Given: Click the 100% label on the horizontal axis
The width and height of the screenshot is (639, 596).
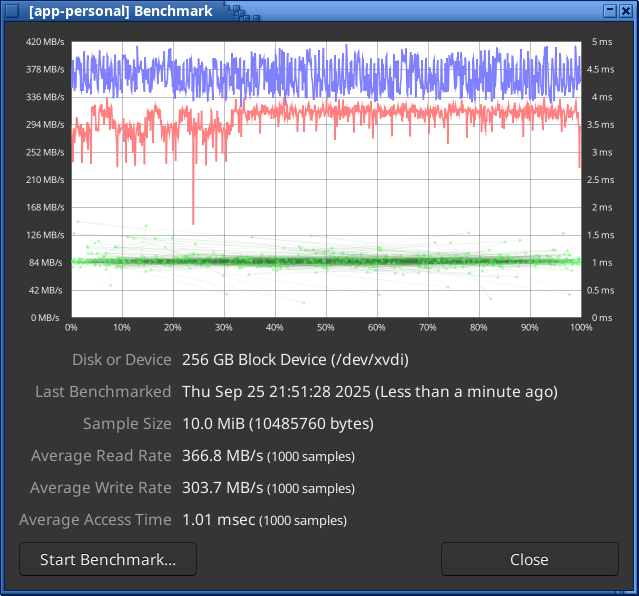Looking at the screenshot, I should pos(579,327).
